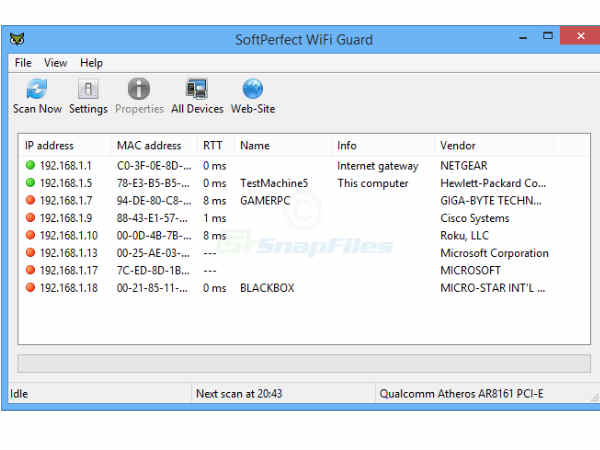Click MAC address 7C-ED-8D-1B
The image size is (600, 450).
pyautogui.click(x=153, y=270)
